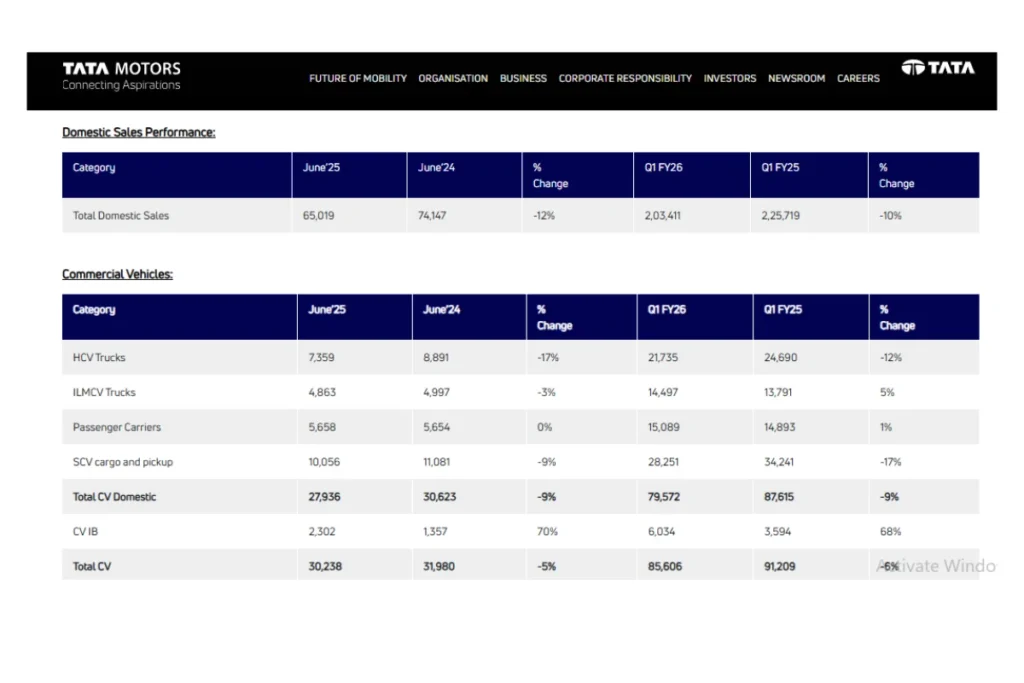This screenshot has height=683, width=1024.
Task: Click the ILMCV Trucks row label
Action: pyautogui.click(x=104, y=392)
